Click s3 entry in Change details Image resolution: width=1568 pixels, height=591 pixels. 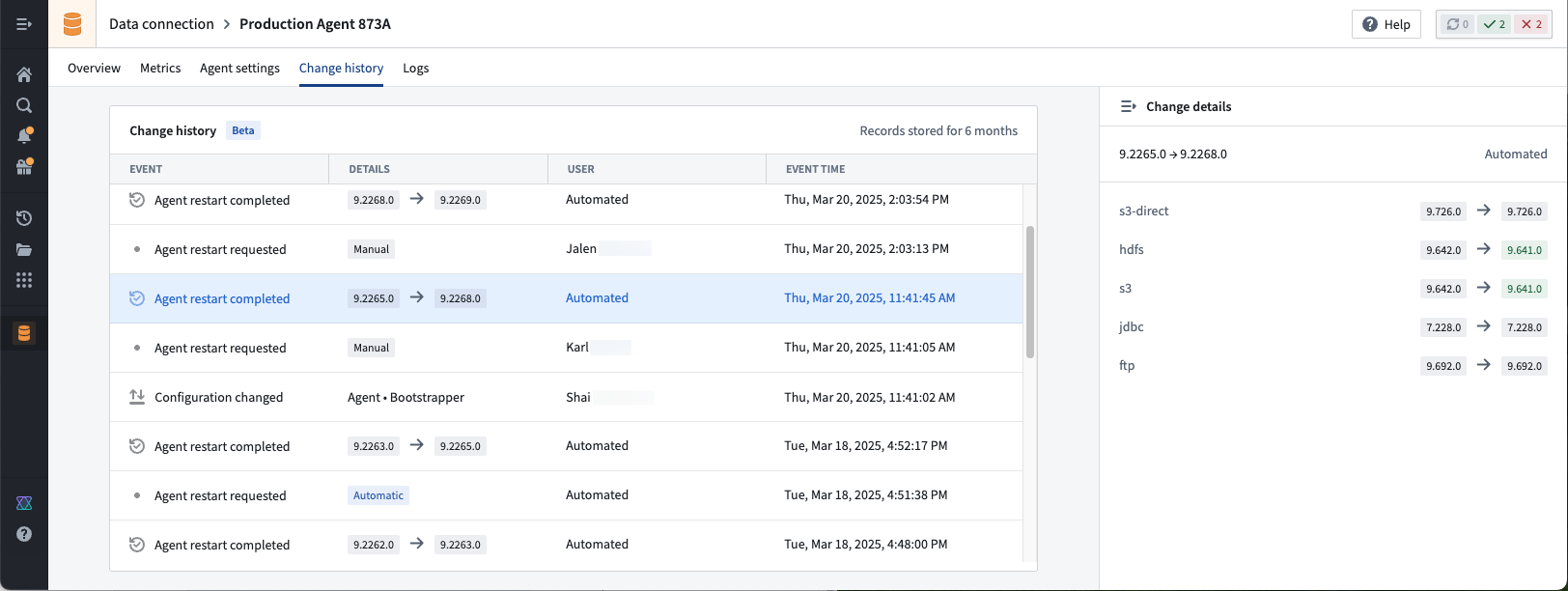[x=1125, y=288]
